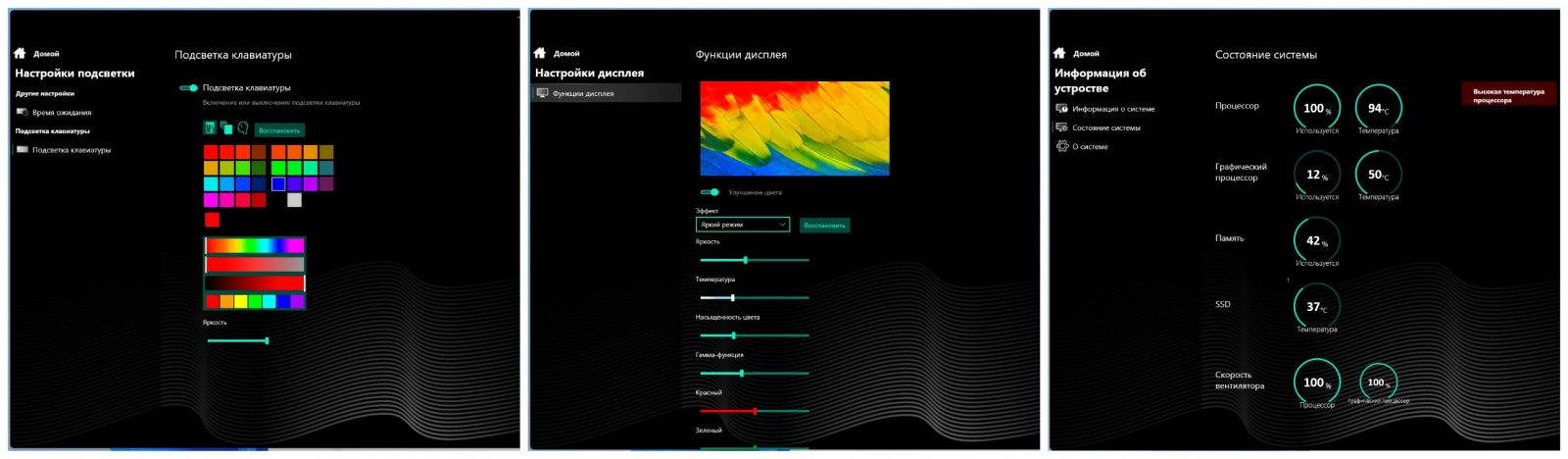Click the CPU fan speed 100% gauge
The height and width of the screenshot is (459, 1568).
coord(1316,382)
